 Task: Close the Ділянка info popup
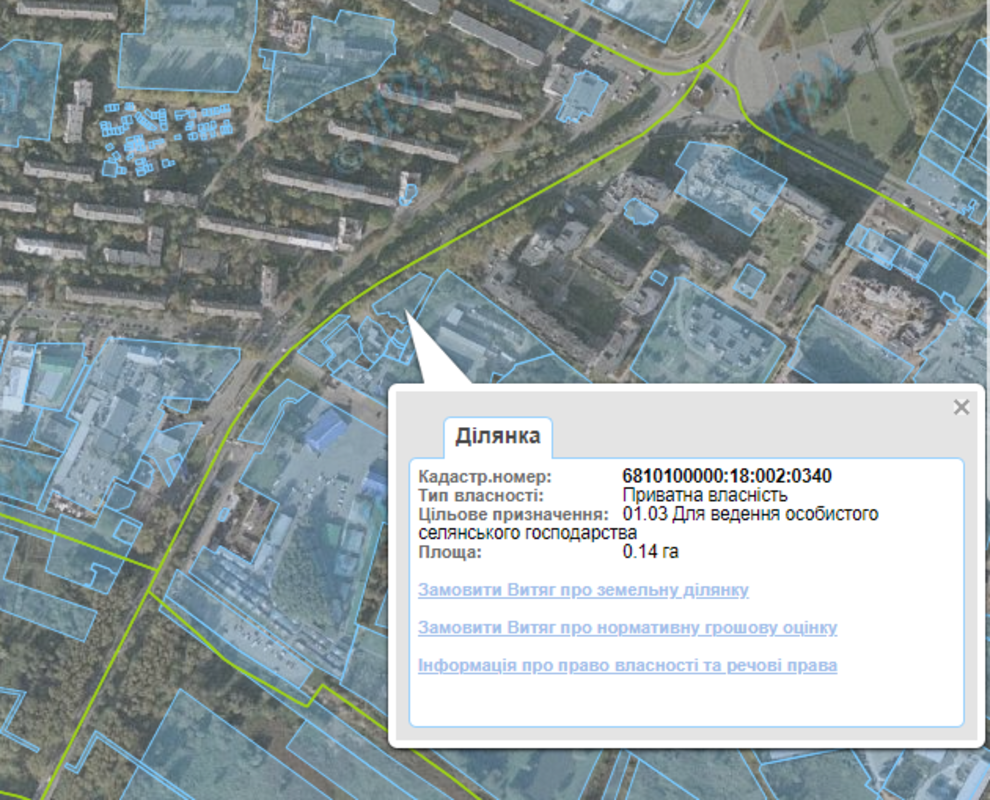[961, 407]
